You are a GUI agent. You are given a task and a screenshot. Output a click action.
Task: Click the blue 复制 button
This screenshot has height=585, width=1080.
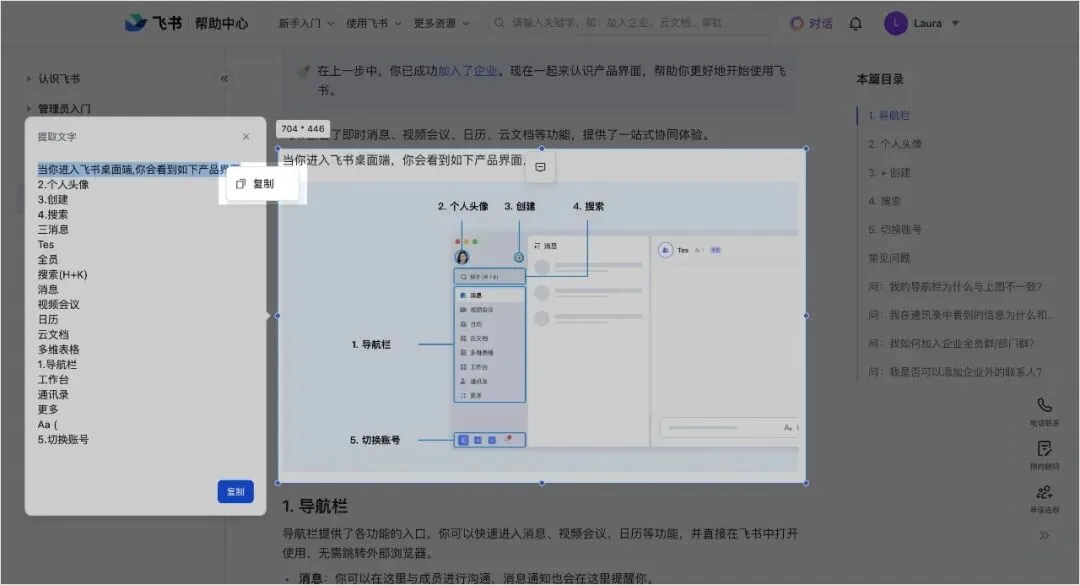point(236,491)
